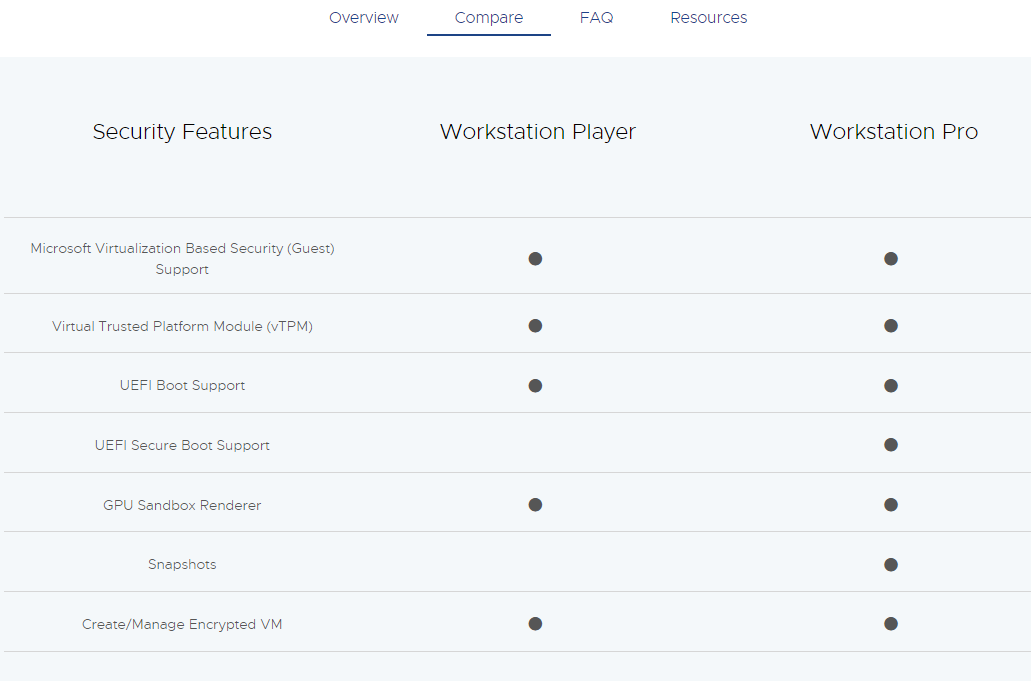Click Pro dot in the vTPM row
The height and width of the screenshot is (681, 1031).
tap(891, 326)
